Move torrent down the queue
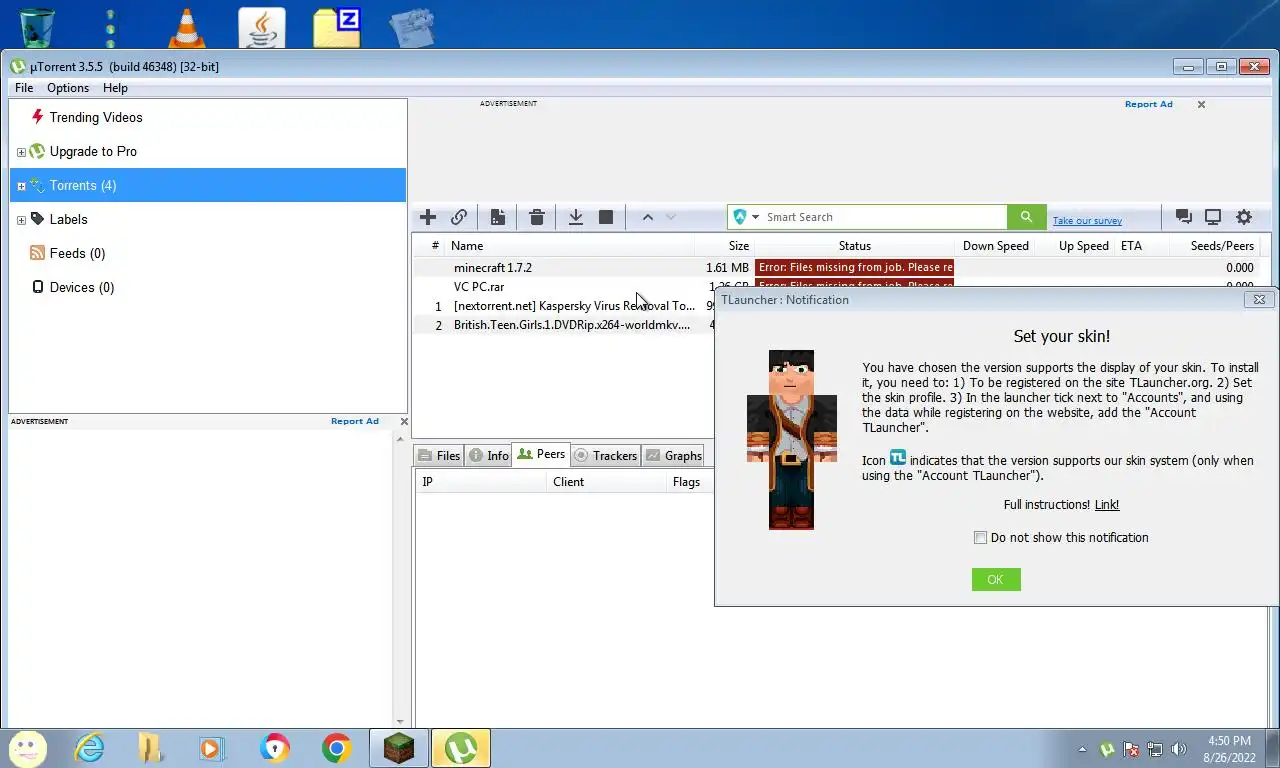This screenshot has width=1280, height=768. pos(671,217)
